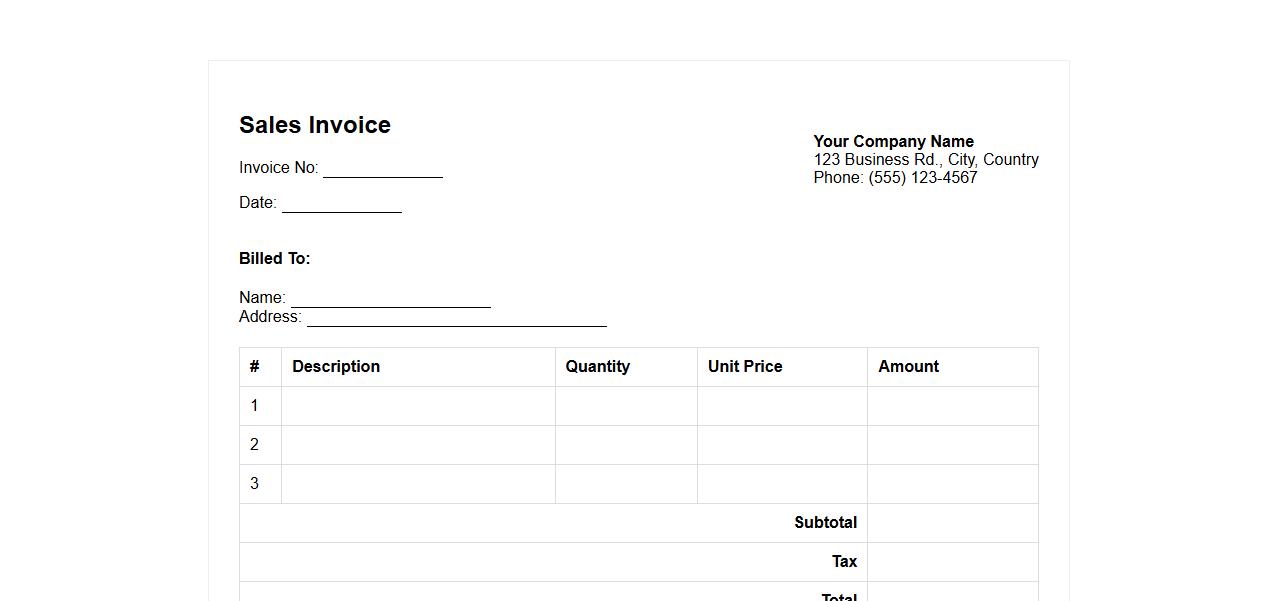
Task: Click the Unit Price column header
Action: 745,367
